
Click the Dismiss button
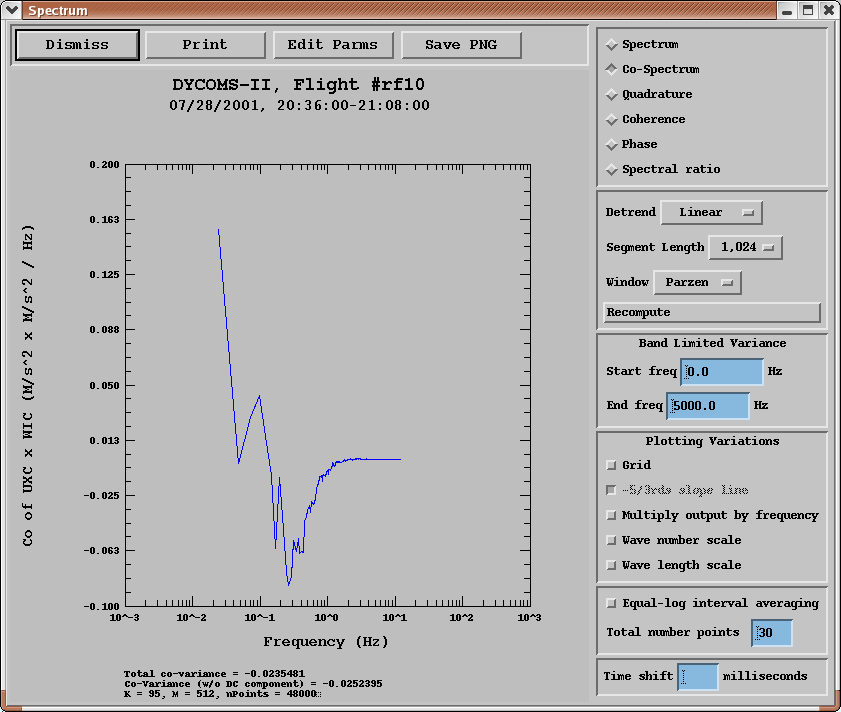tap(77, 45)
